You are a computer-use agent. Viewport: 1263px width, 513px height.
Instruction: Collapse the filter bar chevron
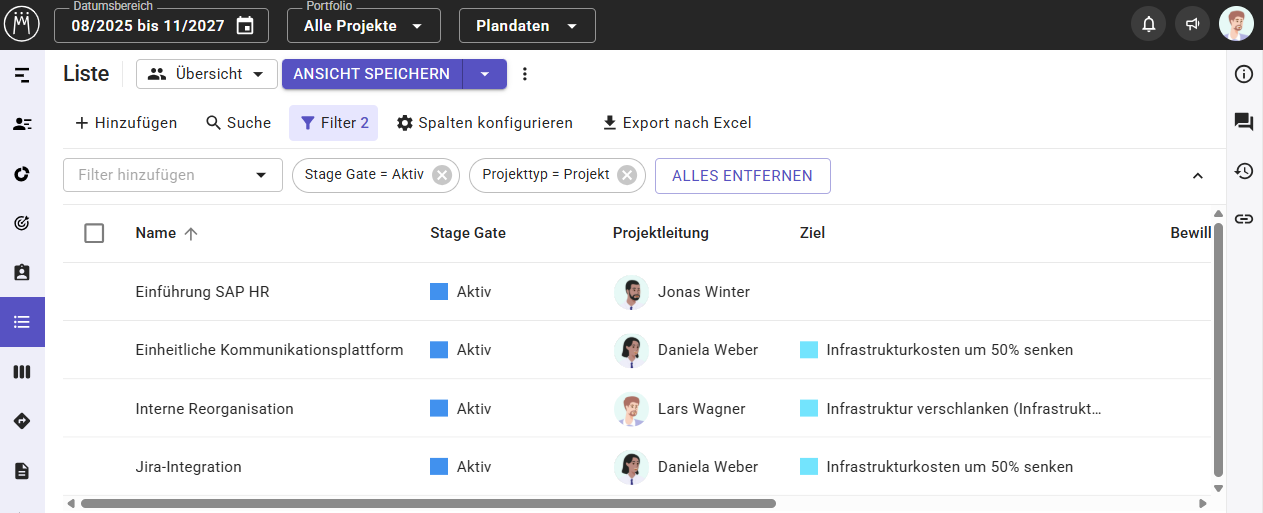pos(1198,176)
